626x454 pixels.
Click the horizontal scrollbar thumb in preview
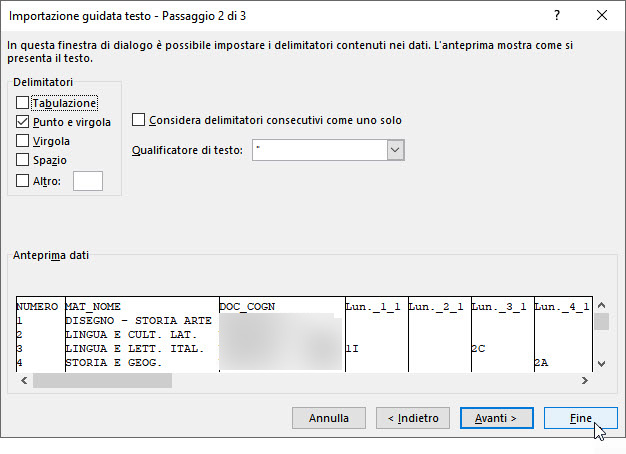tap(102, 381)
